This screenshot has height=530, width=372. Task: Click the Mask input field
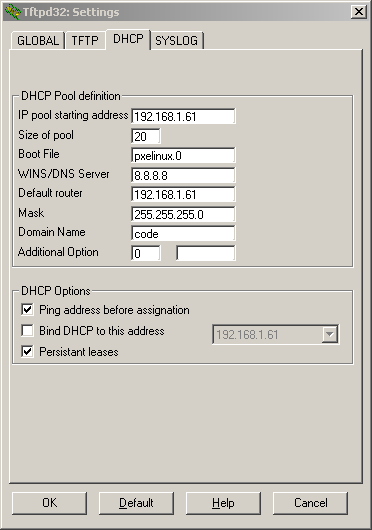click(183, 214)
